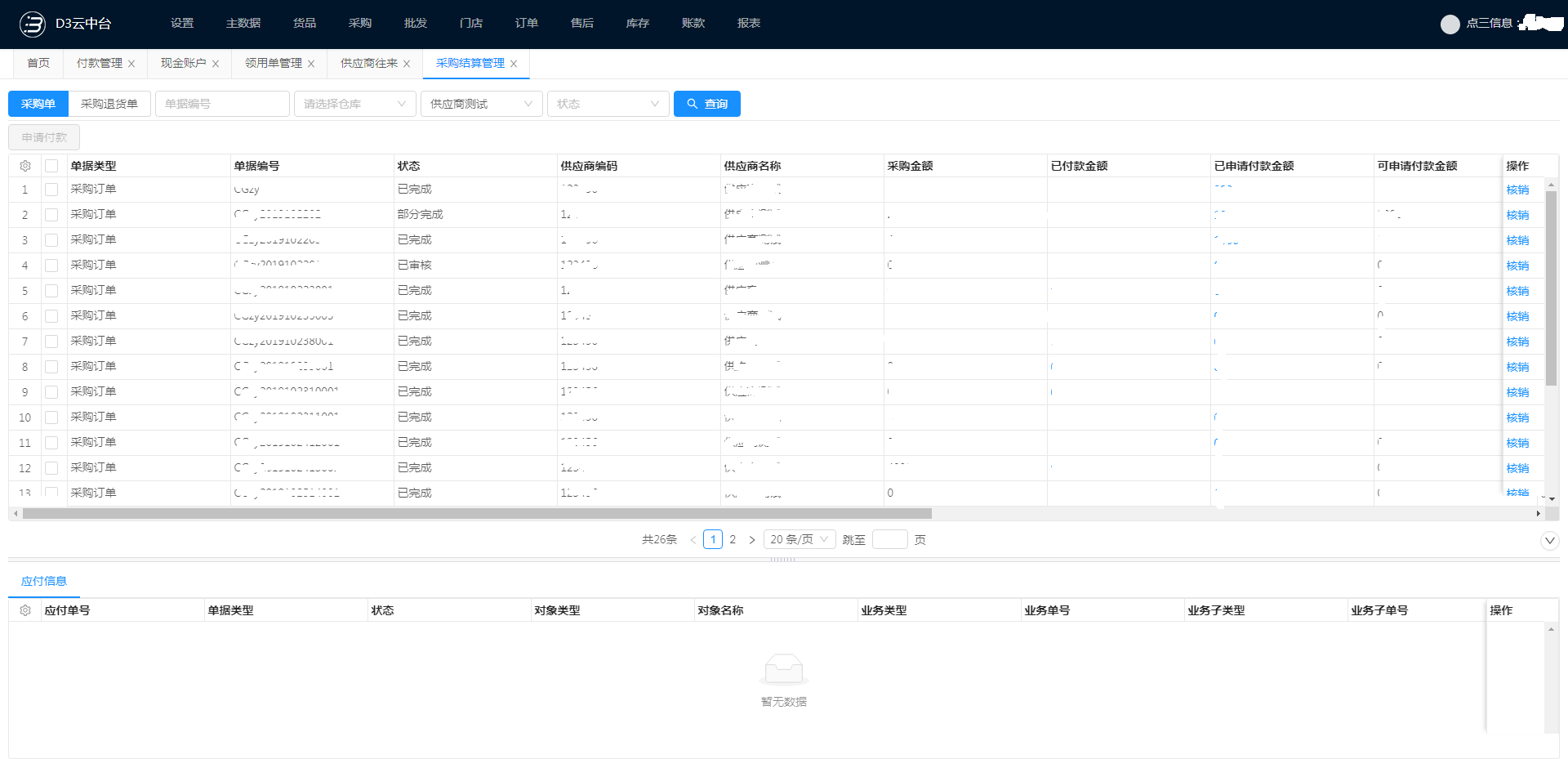Click the D3 cloud platform logo icon

(33, 25)
